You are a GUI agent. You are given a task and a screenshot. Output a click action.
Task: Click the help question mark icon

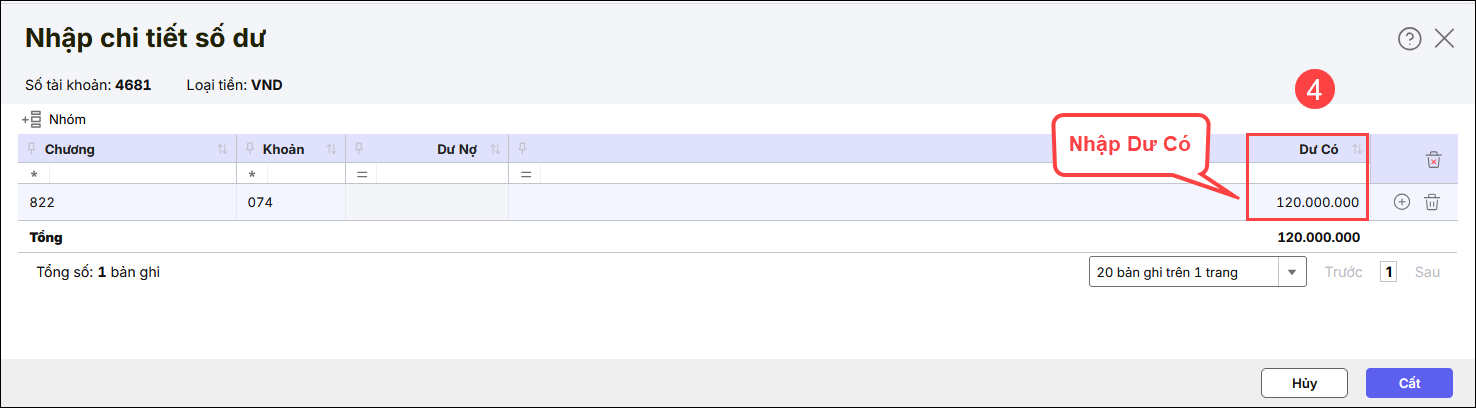coord(1409,39)
